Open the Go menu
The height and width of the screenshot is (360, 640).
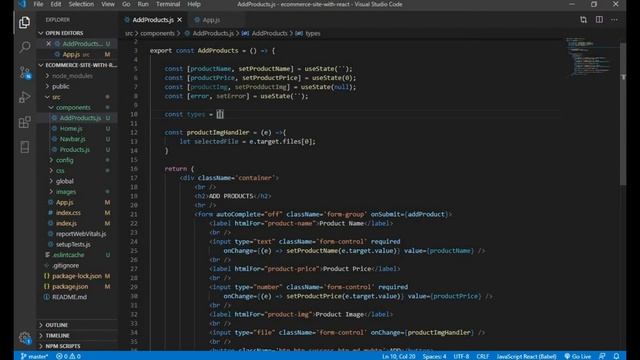click(x=126, y=4)
